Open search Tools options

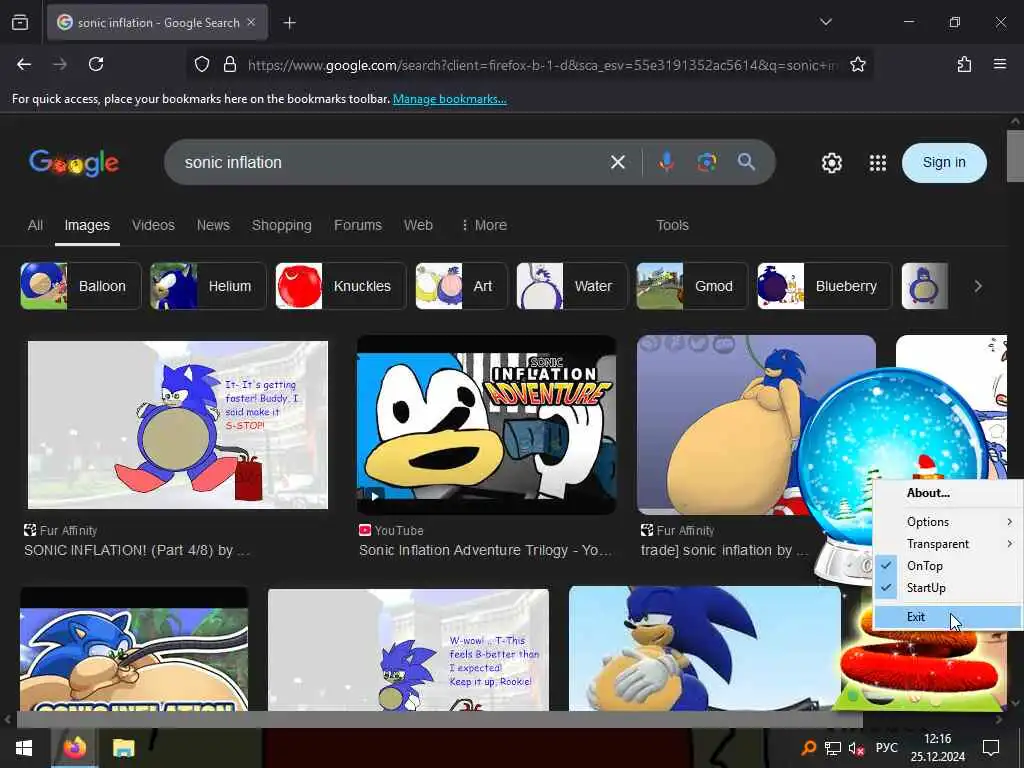pyautogui.click(x=672, y=225)
